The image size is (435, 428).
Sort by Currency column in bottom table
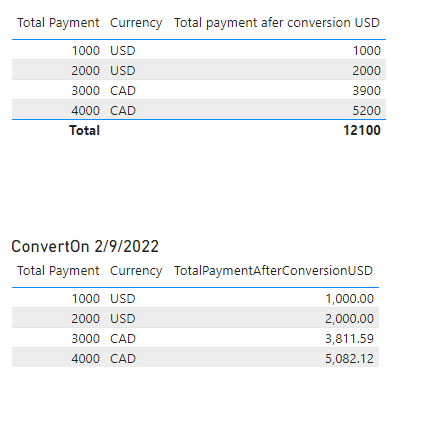click(136, 271)
